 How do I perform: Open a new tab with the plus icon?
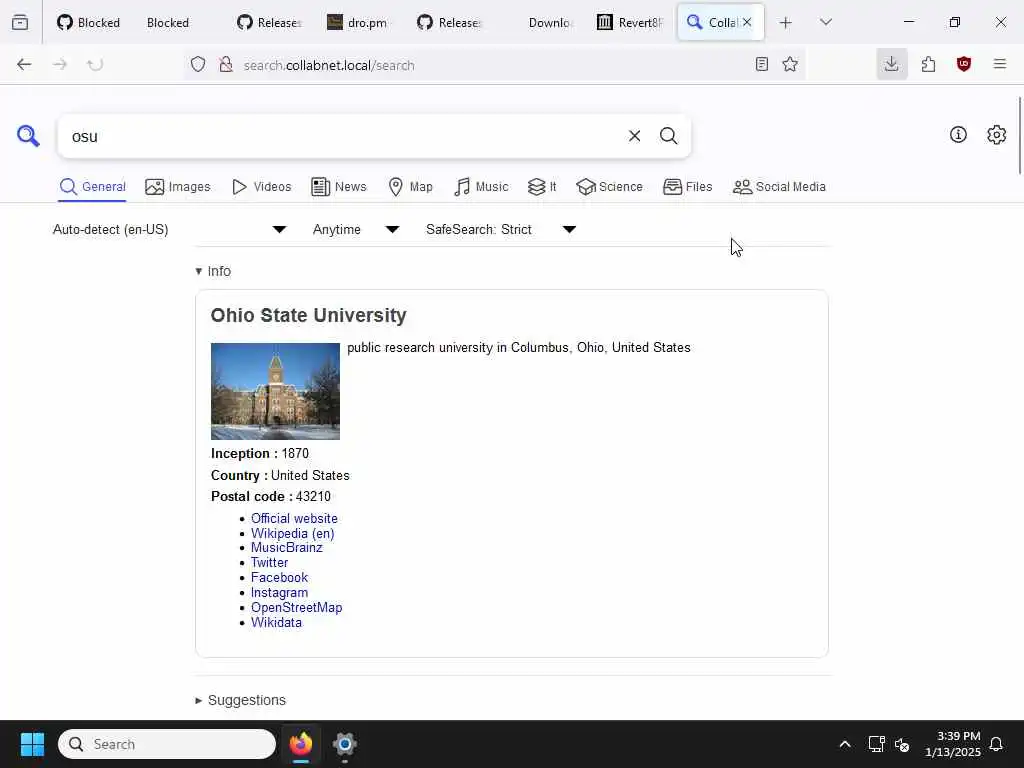(x=786, y=22)
